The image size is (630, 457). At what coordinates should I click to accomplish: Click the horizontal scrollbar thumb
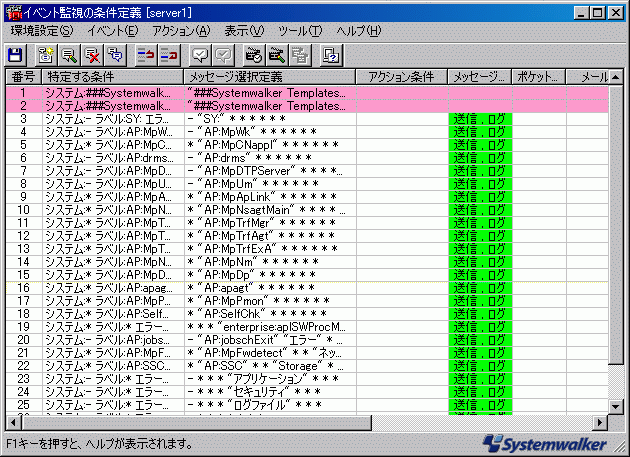pos(196,422)
